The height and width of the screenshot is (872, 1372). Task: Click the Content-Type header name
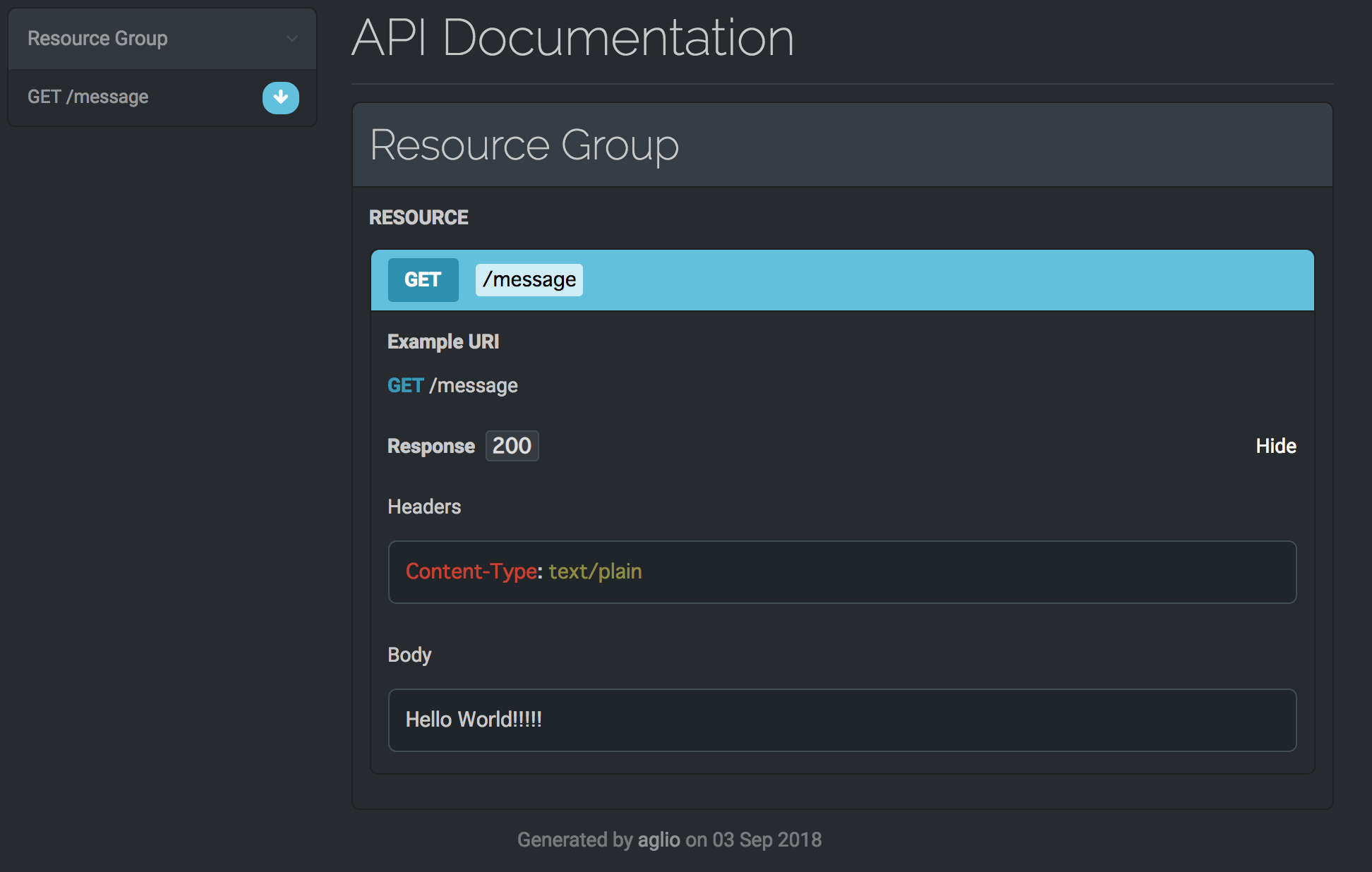point(471,571)
